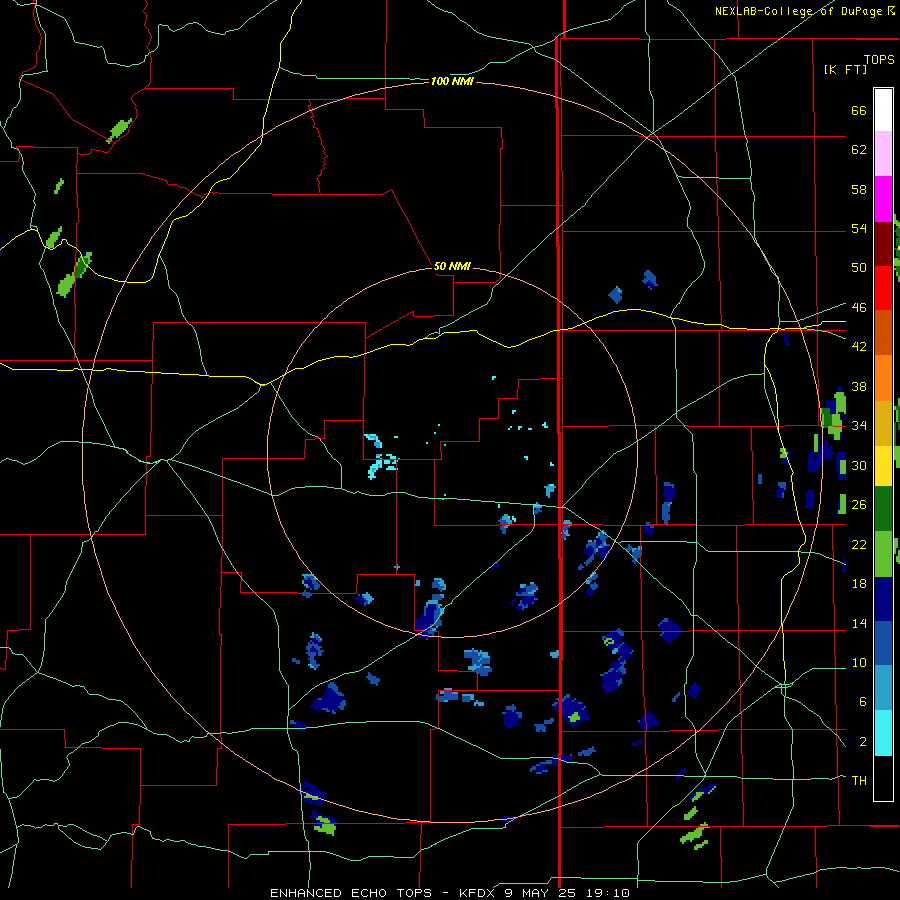
Task: Click the dark orange band between 46 and 42
Action: tap(883, 333)
